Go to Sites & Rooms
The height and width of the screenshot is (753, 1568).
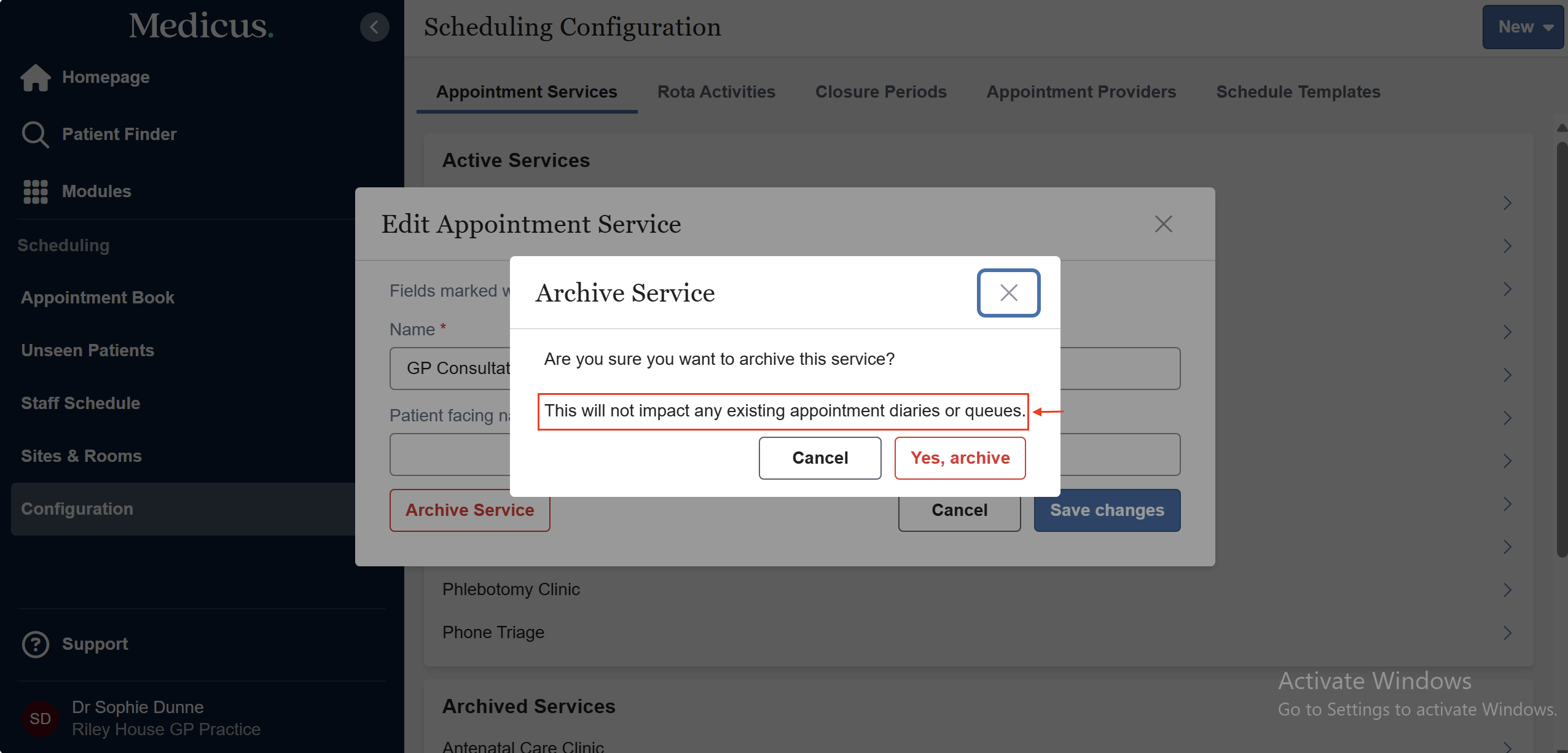(x=81, y=456)
